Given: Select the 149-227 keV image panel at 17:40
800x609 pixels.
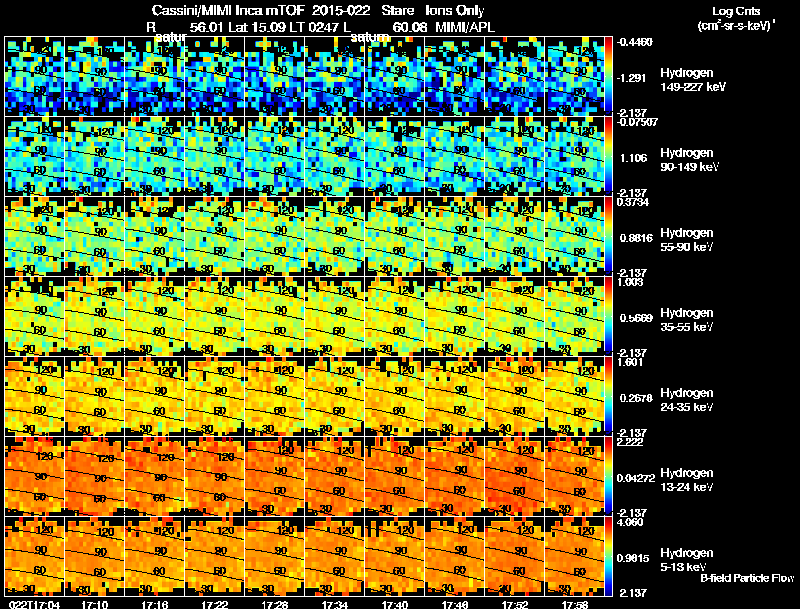Looking at the screenshot, I should (x=395, y=76).
